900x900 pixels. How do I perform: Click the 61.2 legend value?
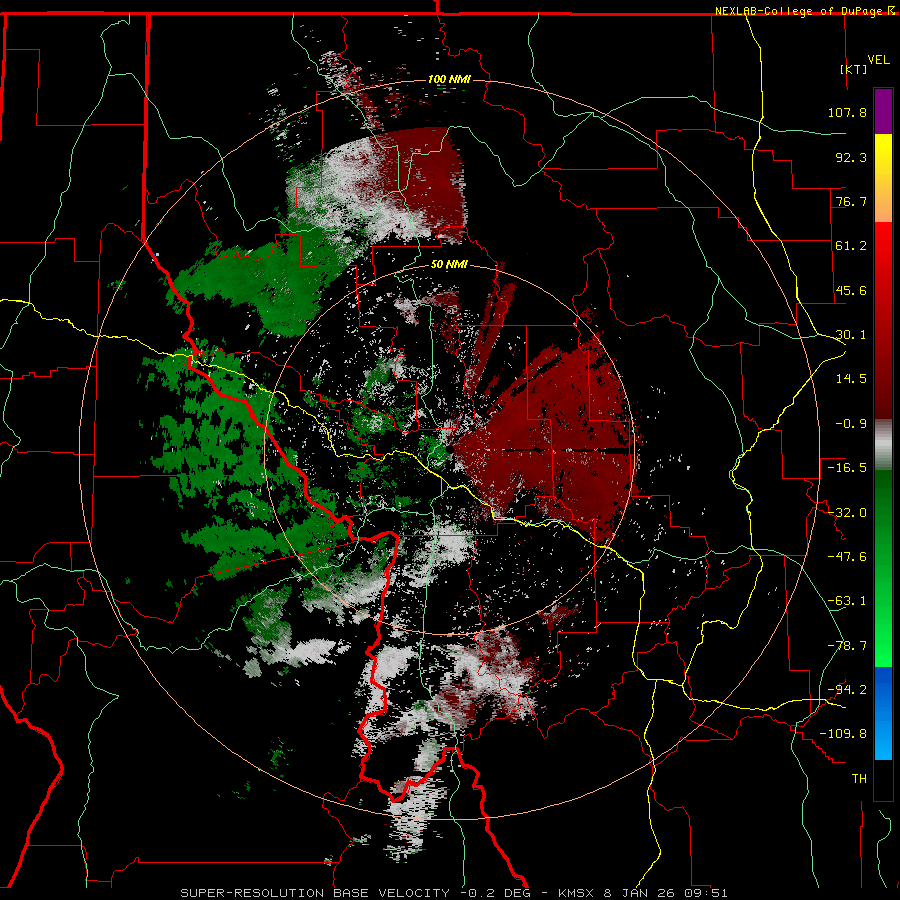(851, 246)
